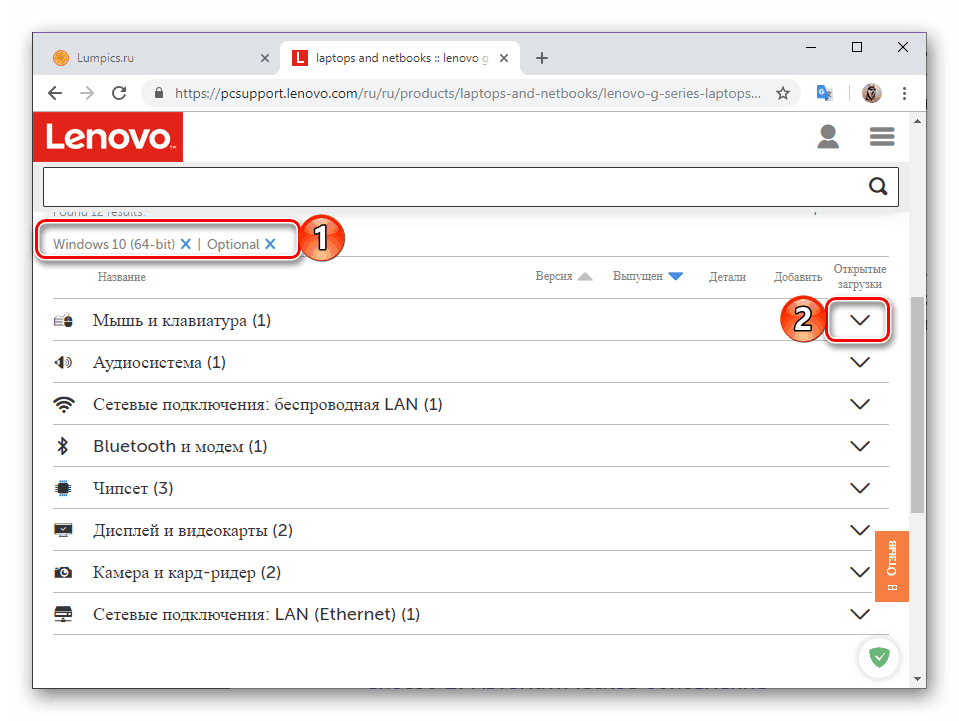This screenshot has width=959, height=721.
Task: Click the page vertical scrollbar thumb
Action: tap(917, 404)
